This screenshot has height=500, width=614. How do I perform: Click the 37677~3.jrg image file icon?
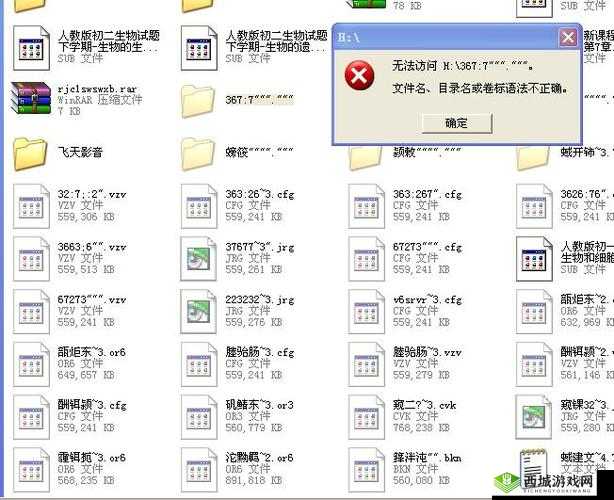tap(199, 258)
